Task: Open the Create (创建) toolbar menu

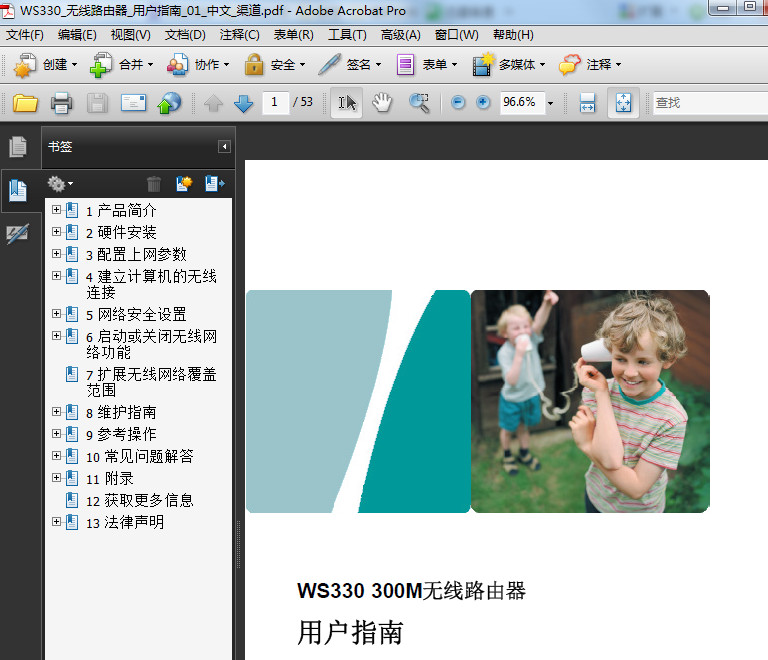Action: [46, 65]
